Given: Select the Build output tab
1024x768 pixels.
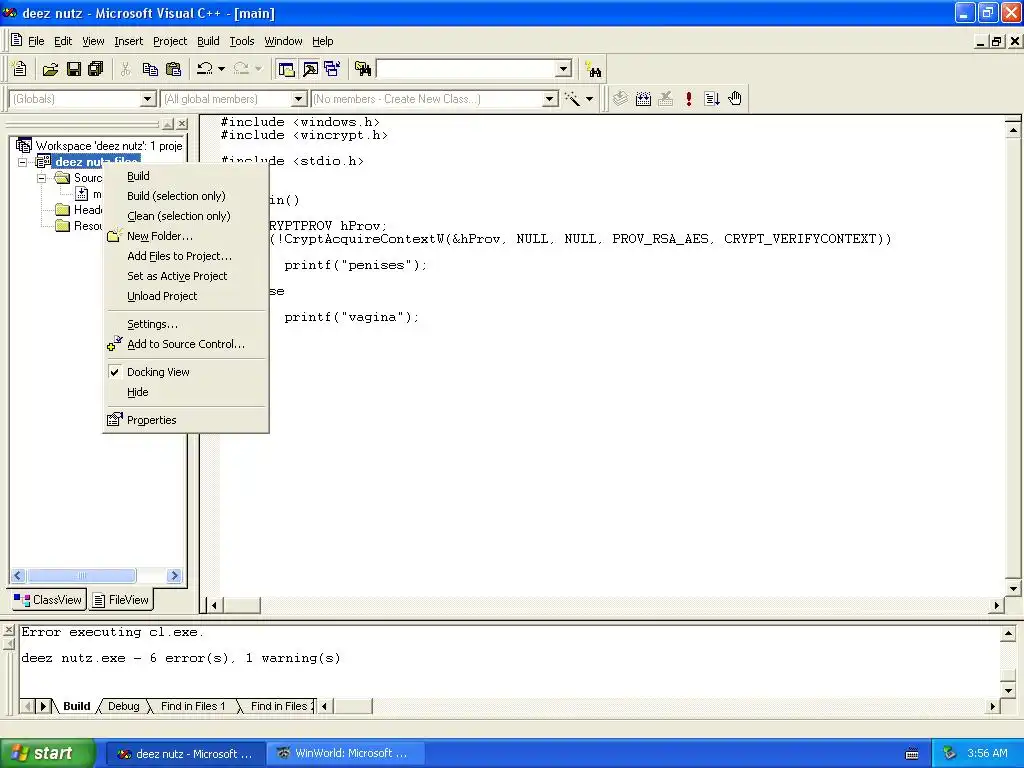Looking at the screenshot, I should 76,706.
